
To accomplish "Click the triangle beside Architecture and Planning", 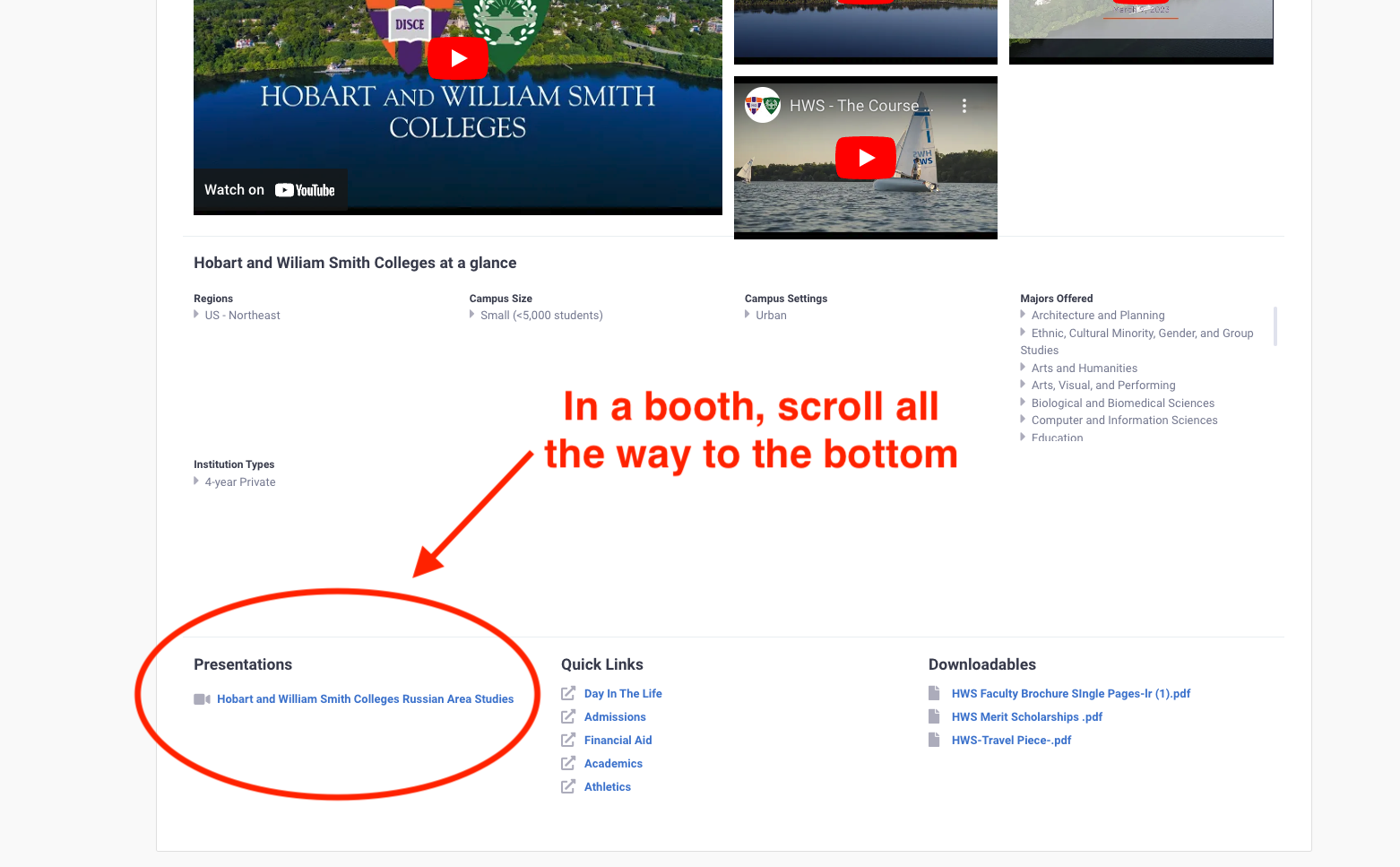I will 1023,315.
